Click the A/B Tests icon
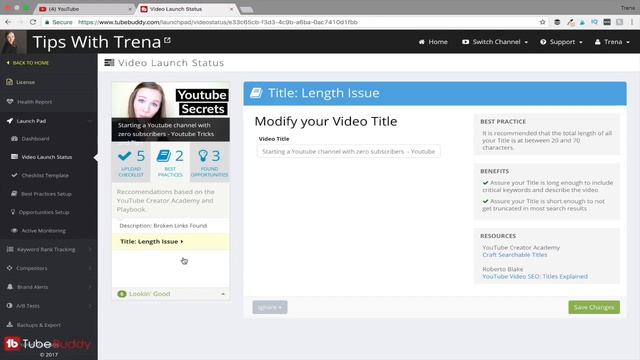Screen dimensions: 640x360 9,305
